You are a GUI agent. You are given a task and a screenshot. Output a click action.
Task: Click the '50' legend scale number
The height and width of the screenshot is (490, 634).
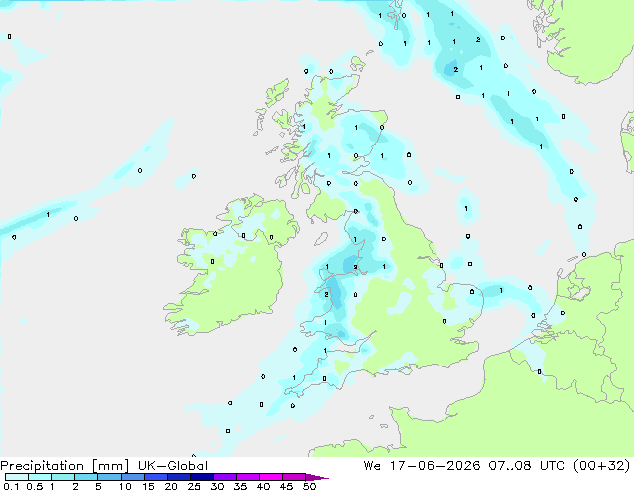tap(309, 486)
